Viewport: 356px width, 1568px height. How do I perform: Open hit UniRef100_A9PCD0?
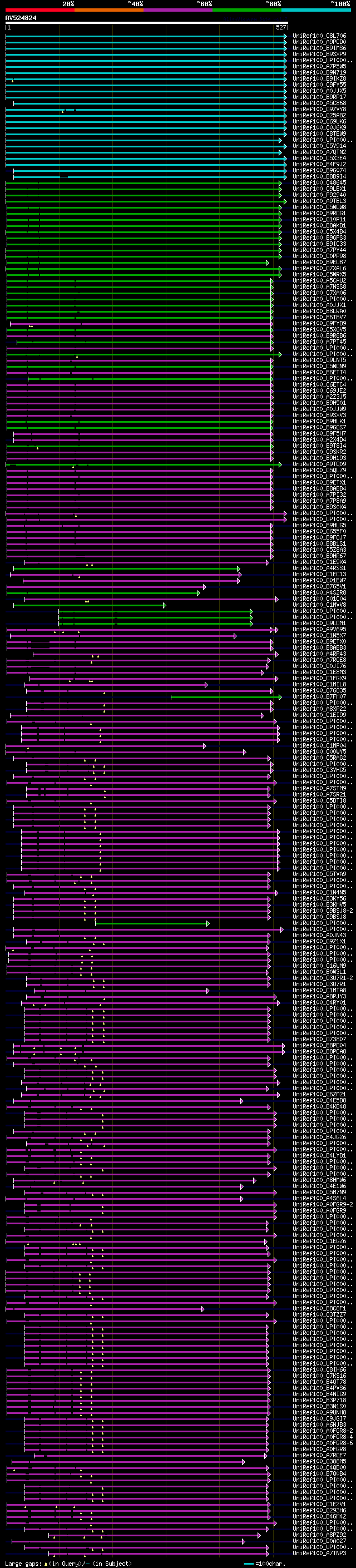pos(319,42)
